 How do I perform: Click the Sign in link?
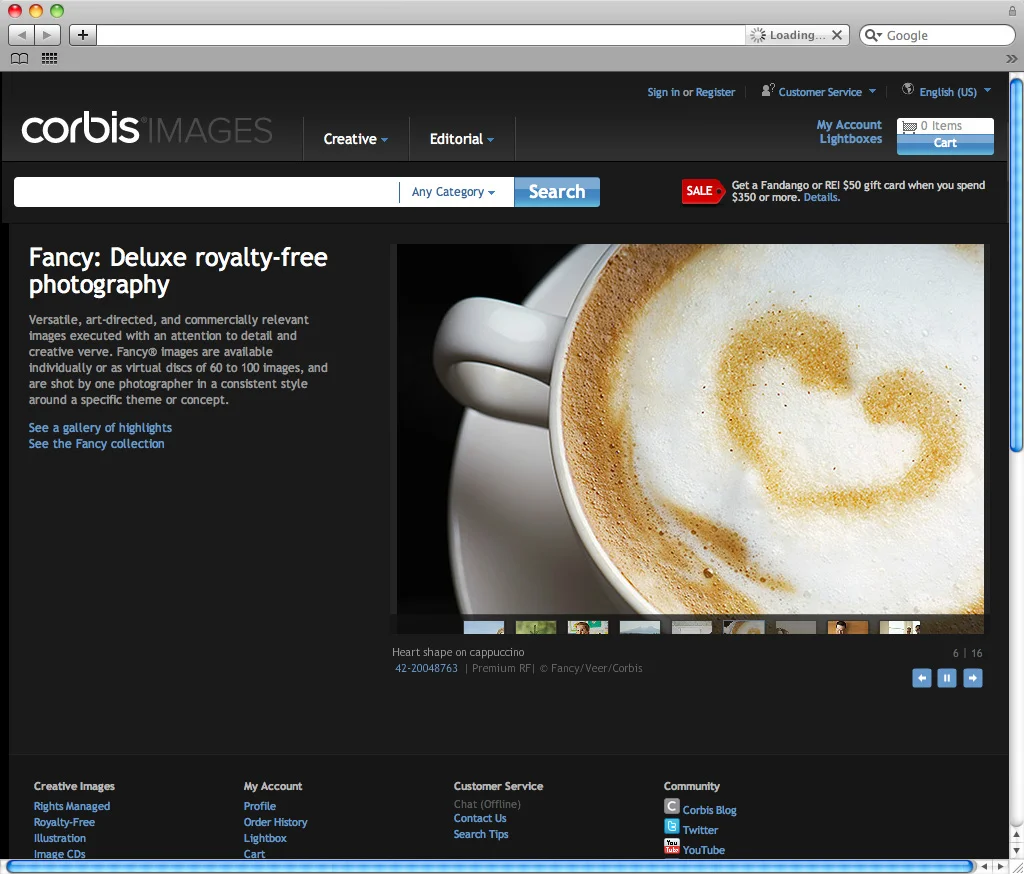click(663, 92)
